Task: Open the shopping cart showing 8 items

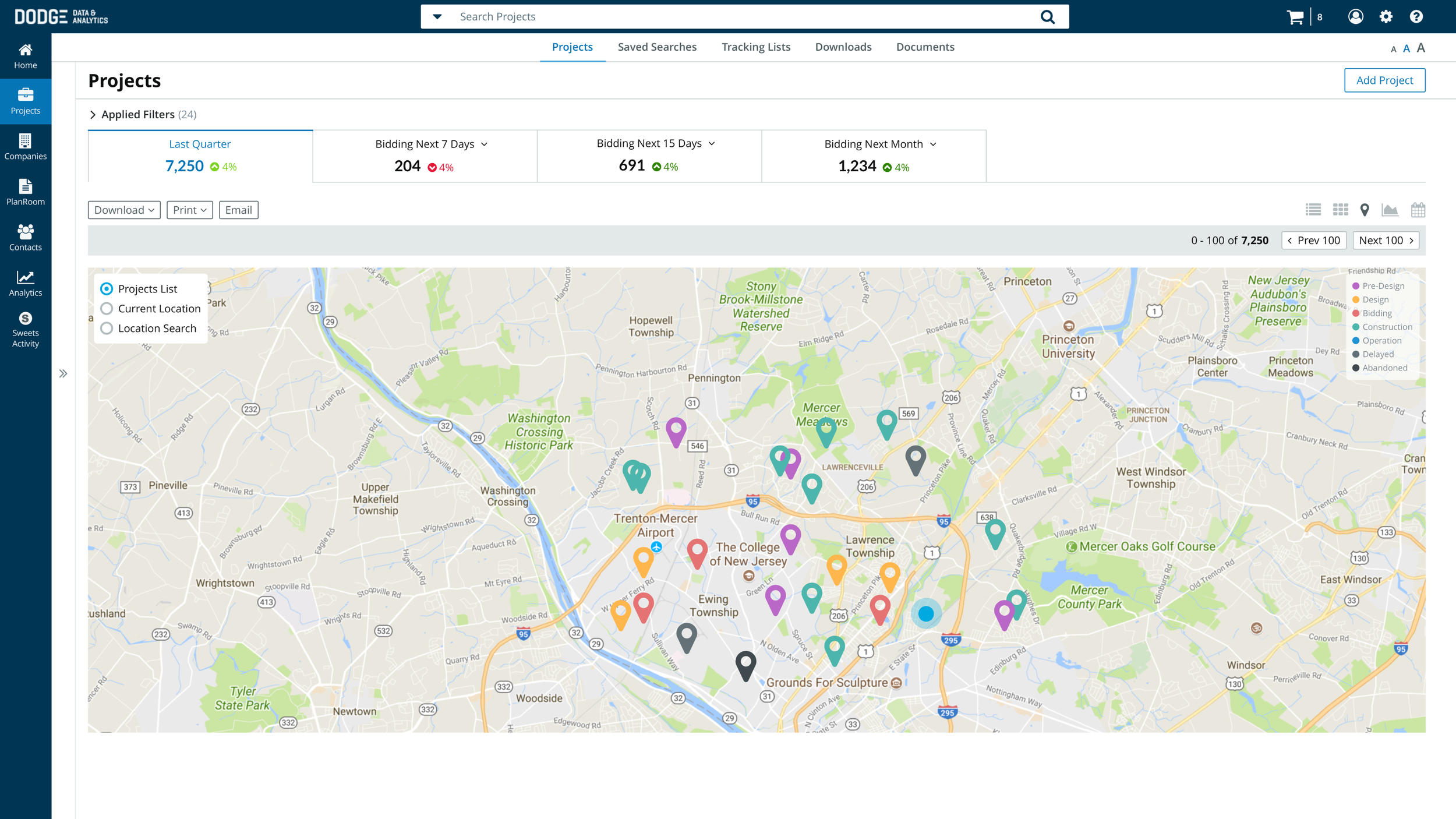Action: [x=1295, y=16]
